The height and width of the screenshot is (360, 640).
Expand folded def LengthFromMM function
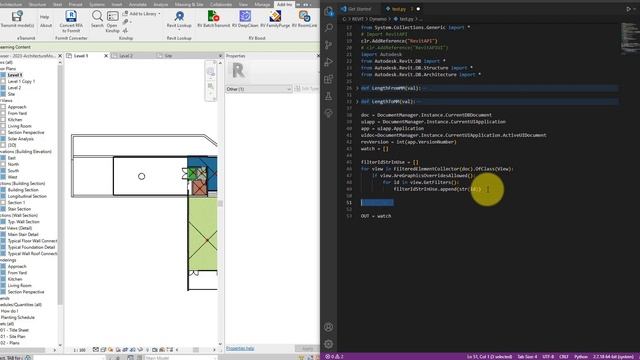click(x=357, y=88)
